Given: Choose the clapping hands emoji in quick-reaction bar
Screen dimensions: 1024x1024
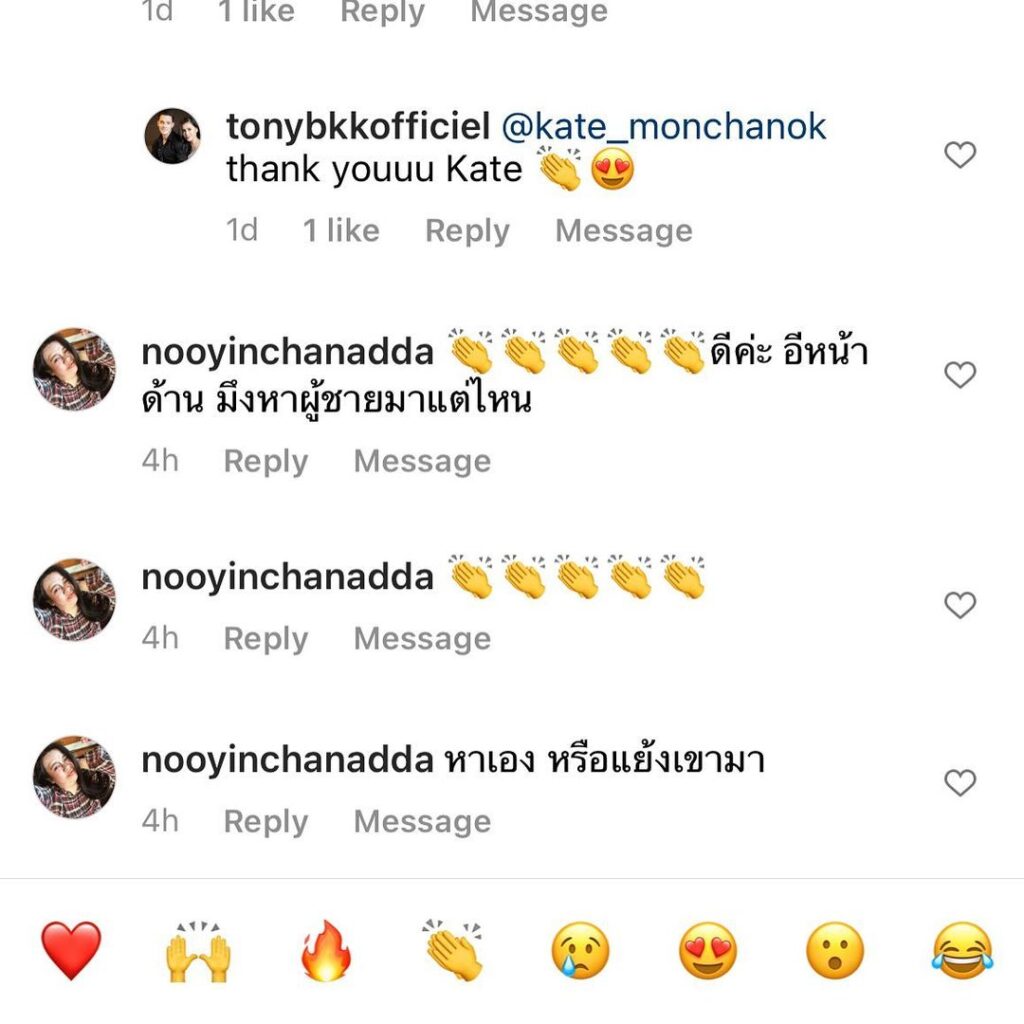Looking at the screenshot, I should (453, 950).
